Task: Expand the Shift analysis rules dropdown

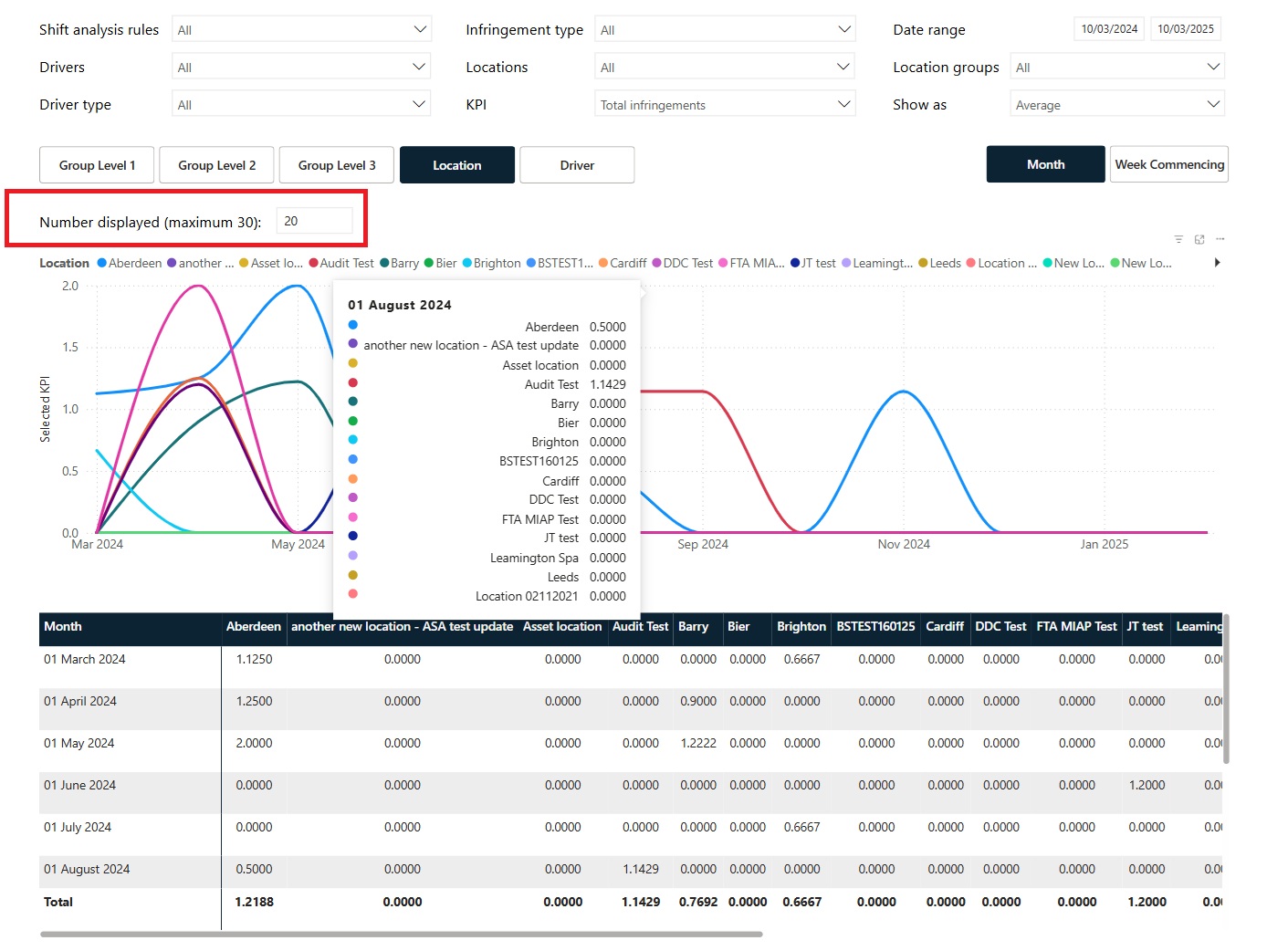Action: tap(301, 29)
